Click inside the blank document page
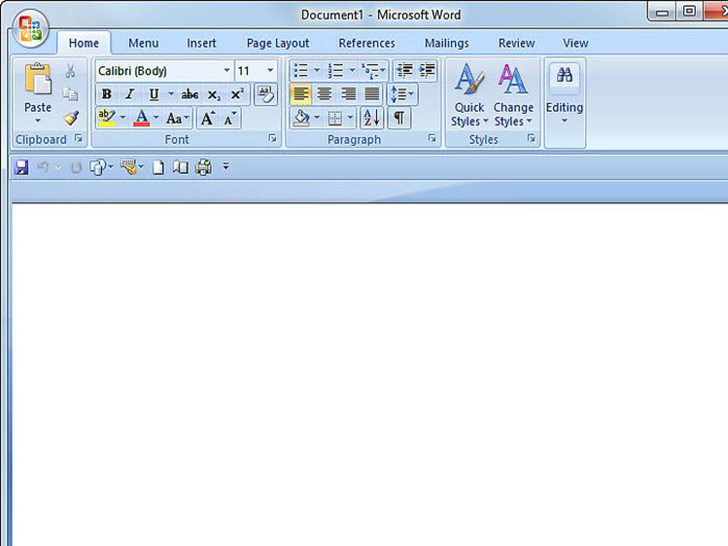The width and height of the screenshot is (728, 546). (x=370, y=374)
